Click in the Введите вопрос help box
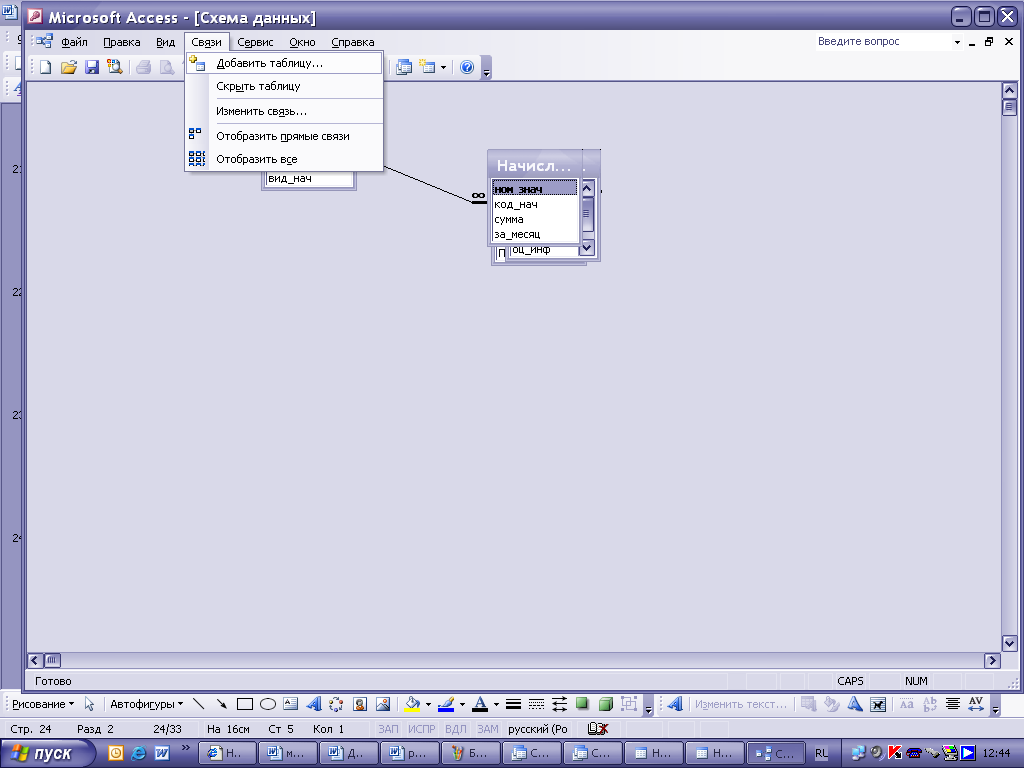This screenshot has width=1024, height=768. [x=882, y=41]
